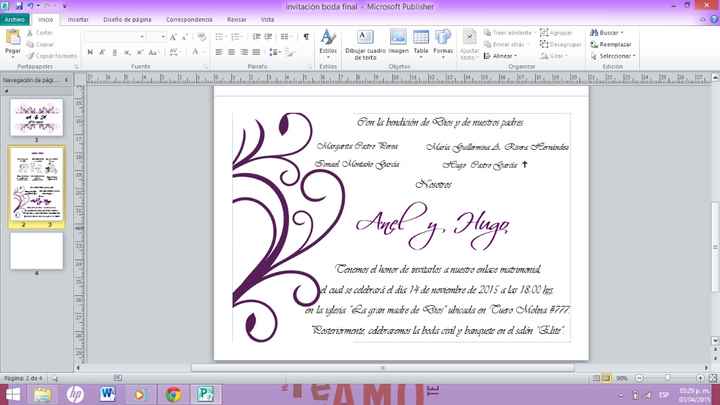Expand the font name dropdown
Screen dimensions: 720x405
tap(144, 37)
